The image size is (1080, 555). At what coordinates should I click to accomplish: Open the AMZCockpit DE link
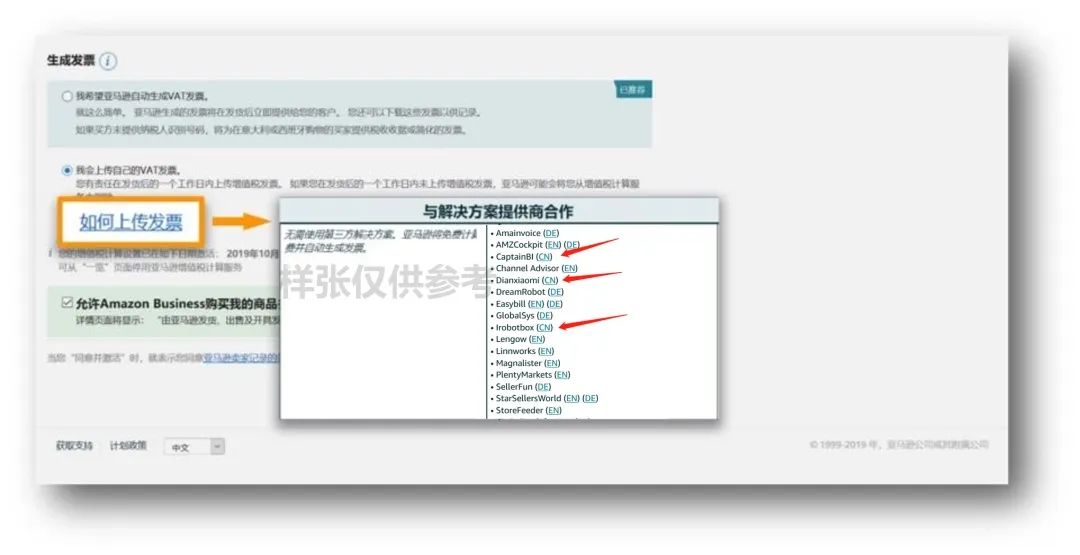point(572,245)
